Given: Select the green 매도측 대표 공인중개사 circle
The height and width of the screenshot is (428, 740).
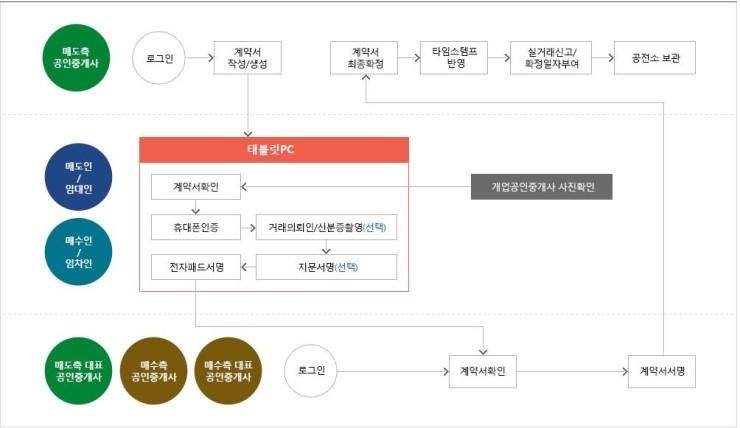Looking at the screenshot, I should 78,371.
